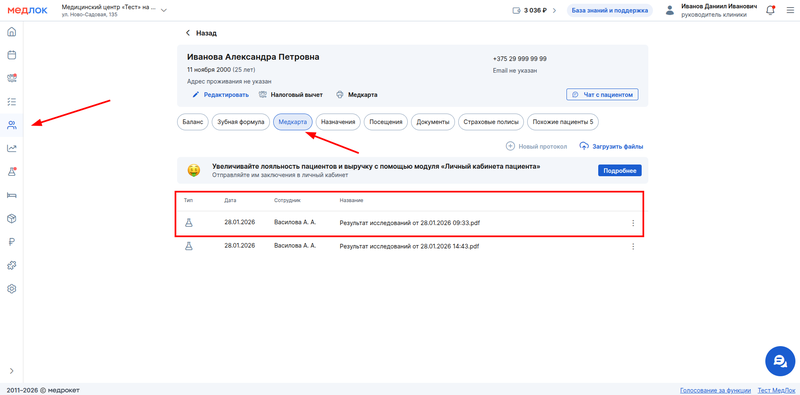Open the Home icon in the sidebar

coord(12,32)
